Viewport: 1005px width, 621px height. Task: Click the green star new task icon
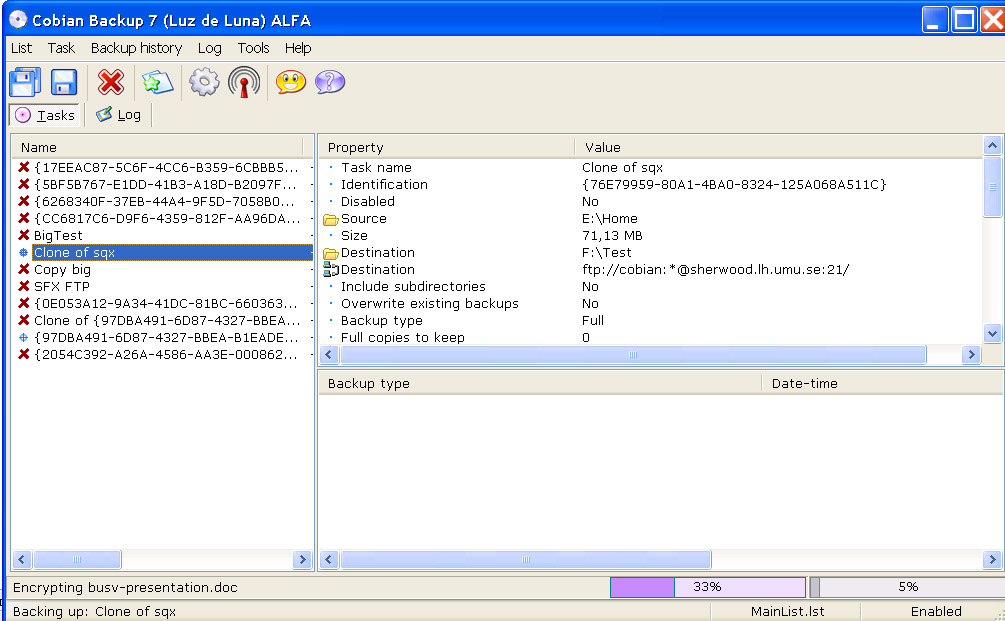[x=157, y=82]
